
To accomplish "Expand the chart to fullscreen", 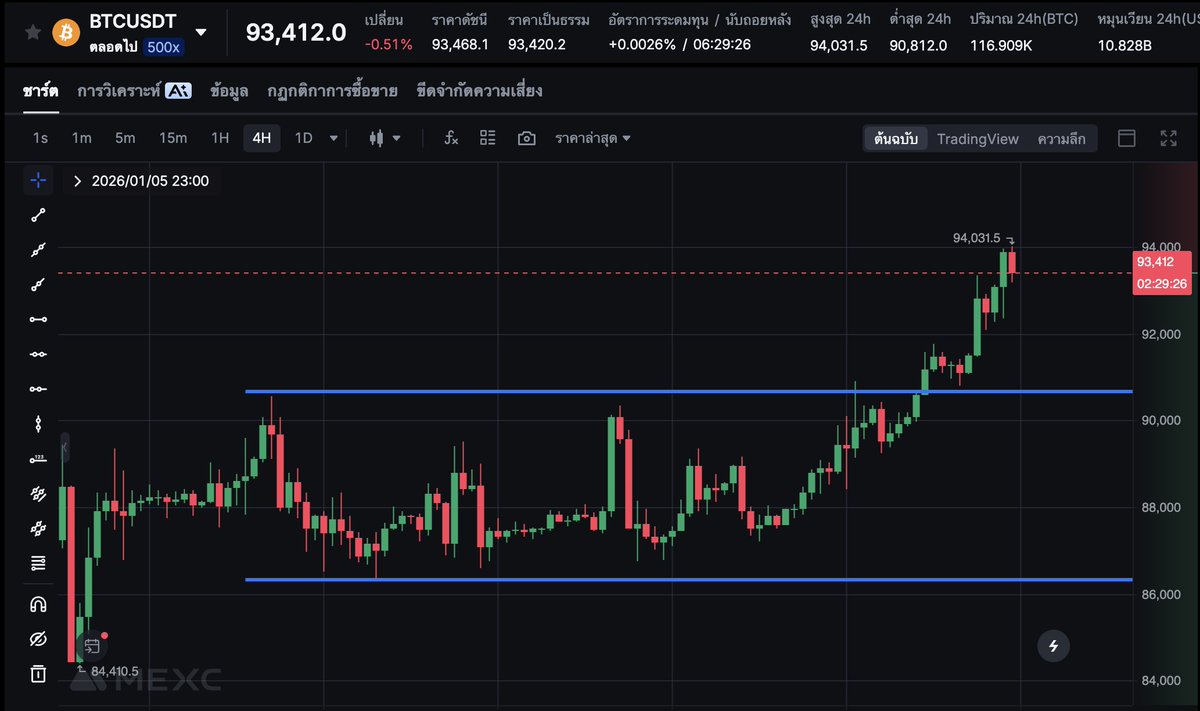I will coord(1168,138).
